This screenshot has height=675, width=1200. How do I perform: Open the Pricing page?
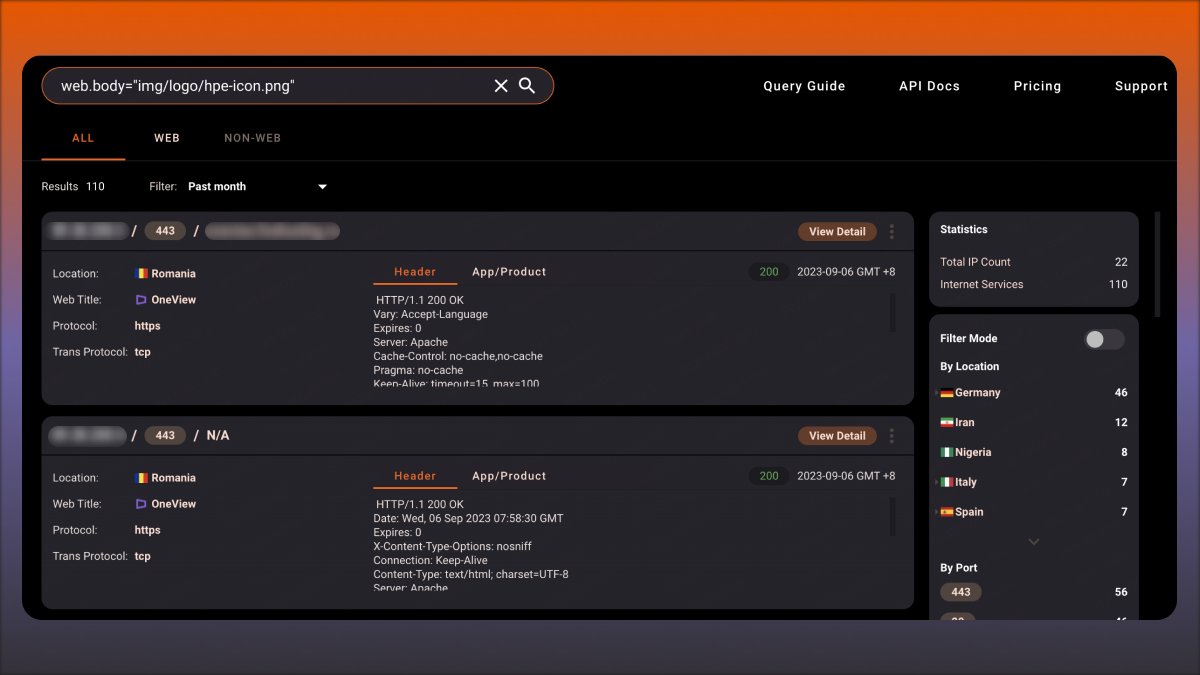tap(1037, 86)
